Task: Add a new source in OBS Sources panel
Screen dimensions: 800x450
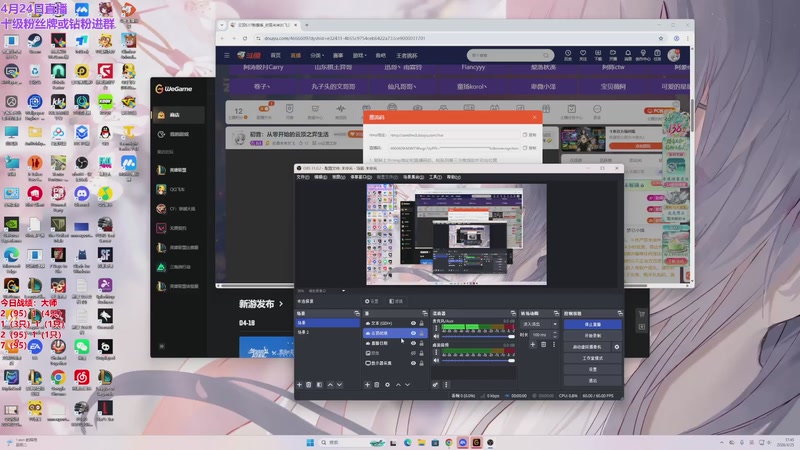Action: (x=367, y=385)
